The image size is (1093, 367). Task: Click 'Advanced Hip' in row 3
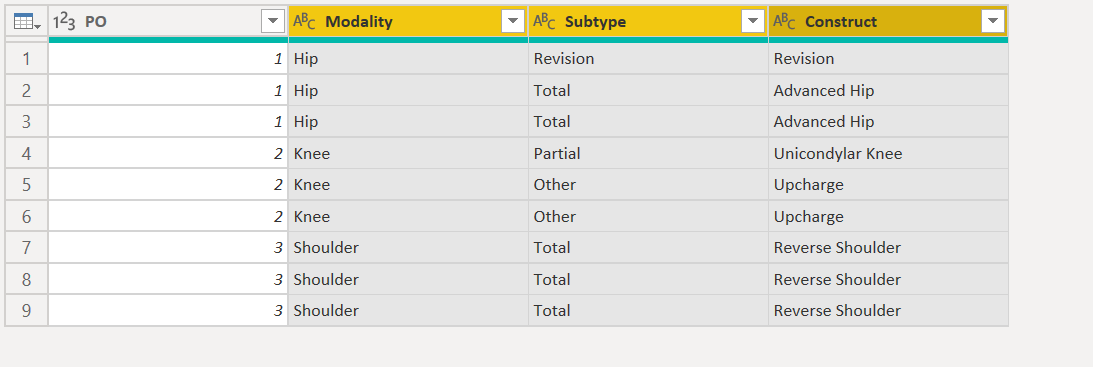tap(888, 121)
